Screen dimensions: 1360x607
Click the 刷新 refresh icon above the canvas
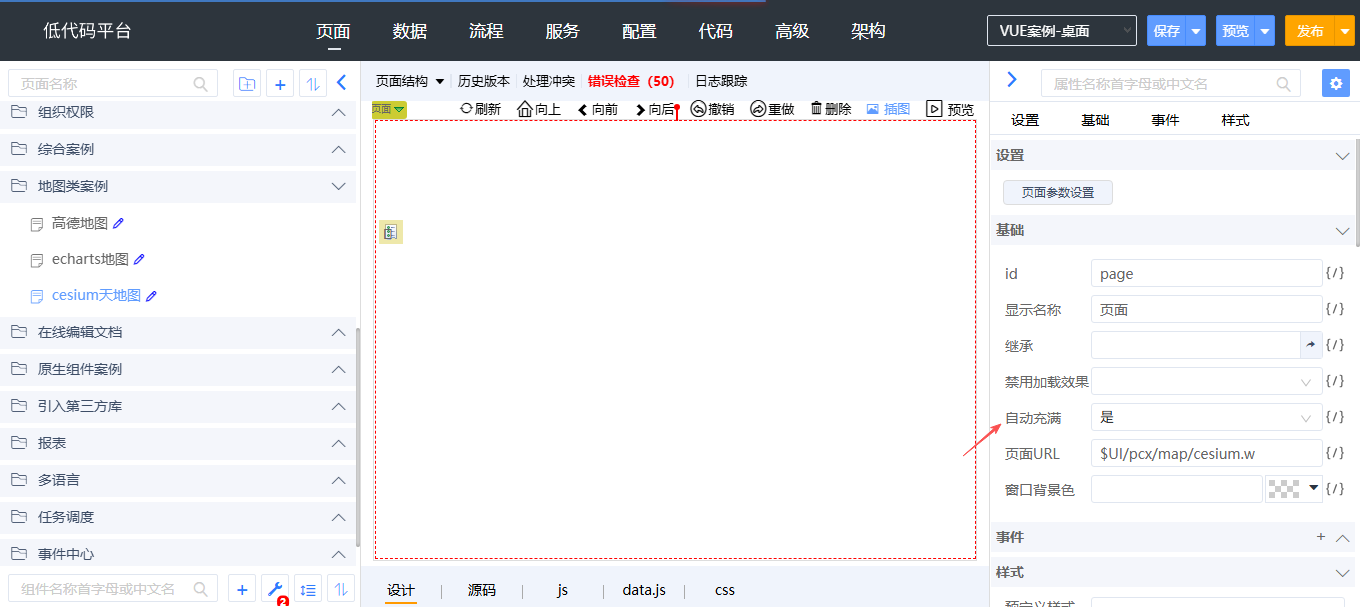(466, 108)
